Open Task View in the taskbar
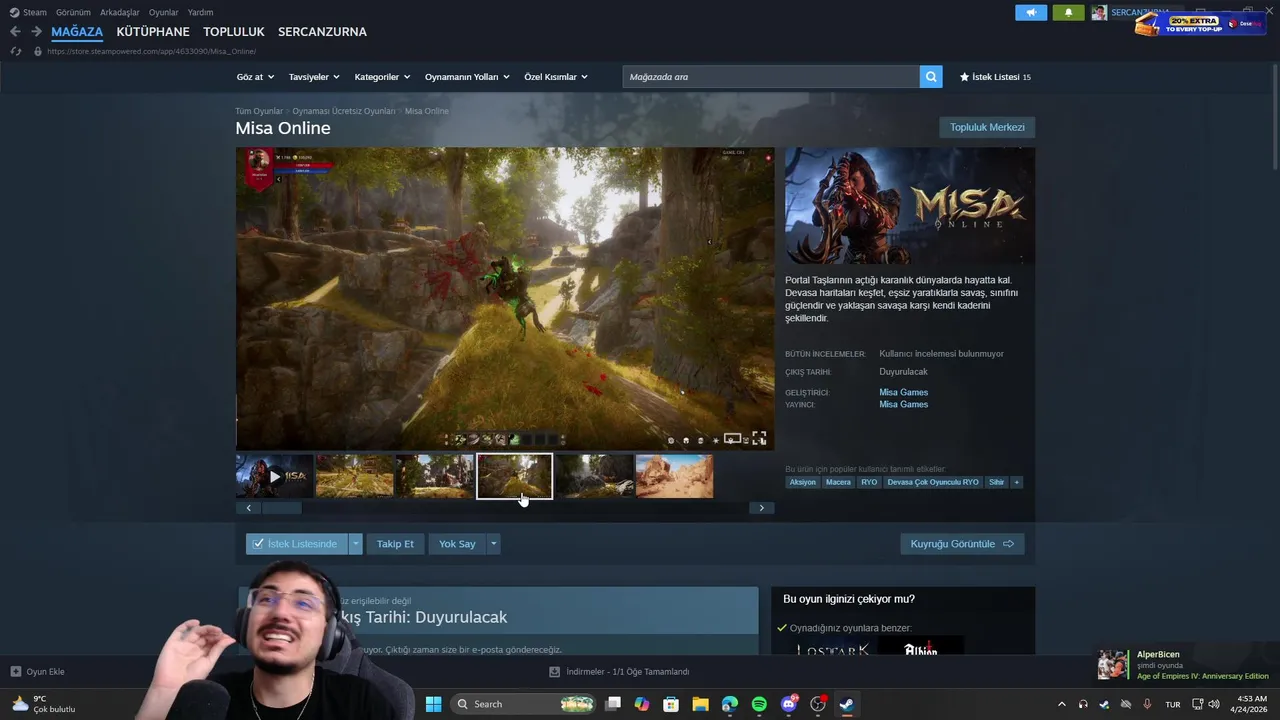Image resolution: width=1280 pixels, height=720 pixels. tap(613, 704)
